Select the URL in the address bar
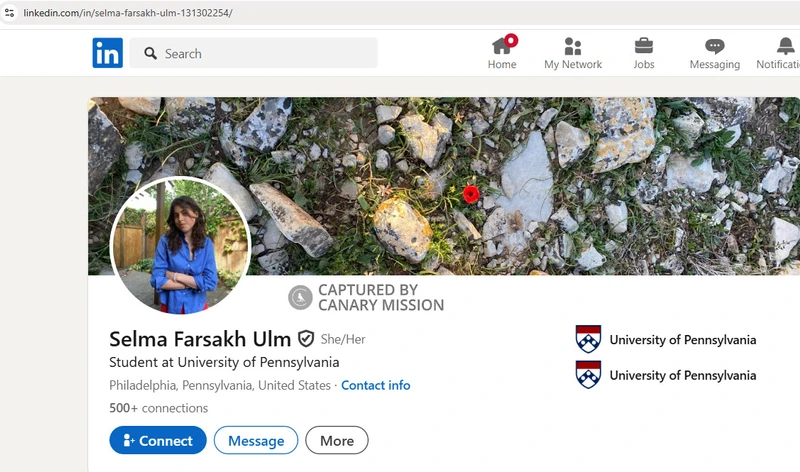 tap(128, 13)
